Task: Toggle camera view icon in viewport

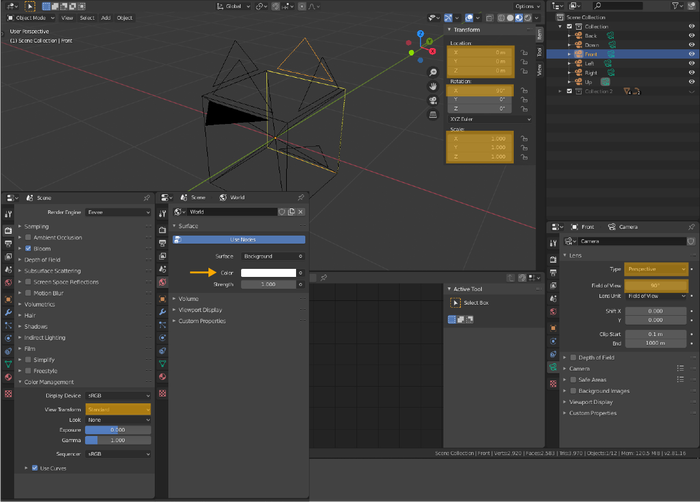Action: [x=433, y=100]
